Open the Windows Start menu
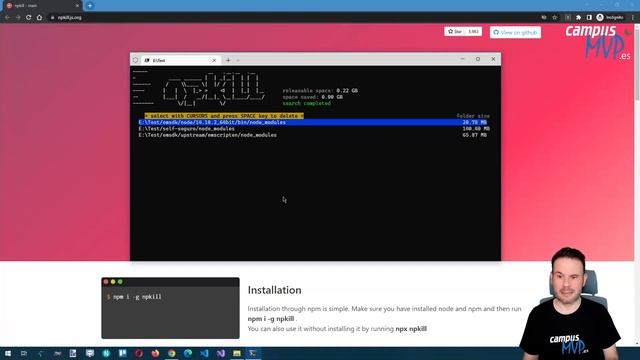640x360 pixels. (7, 353)
